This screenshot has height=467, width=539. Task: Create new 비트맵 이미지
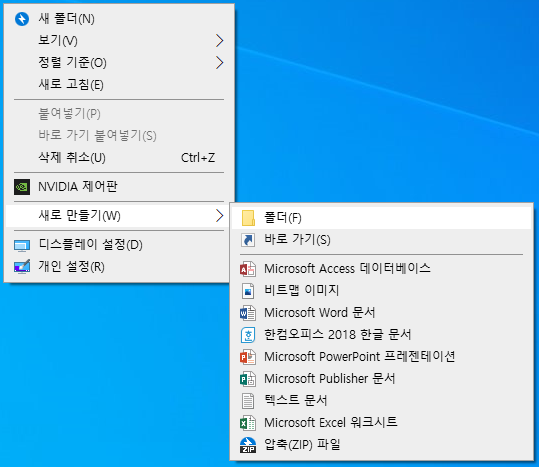382,291
